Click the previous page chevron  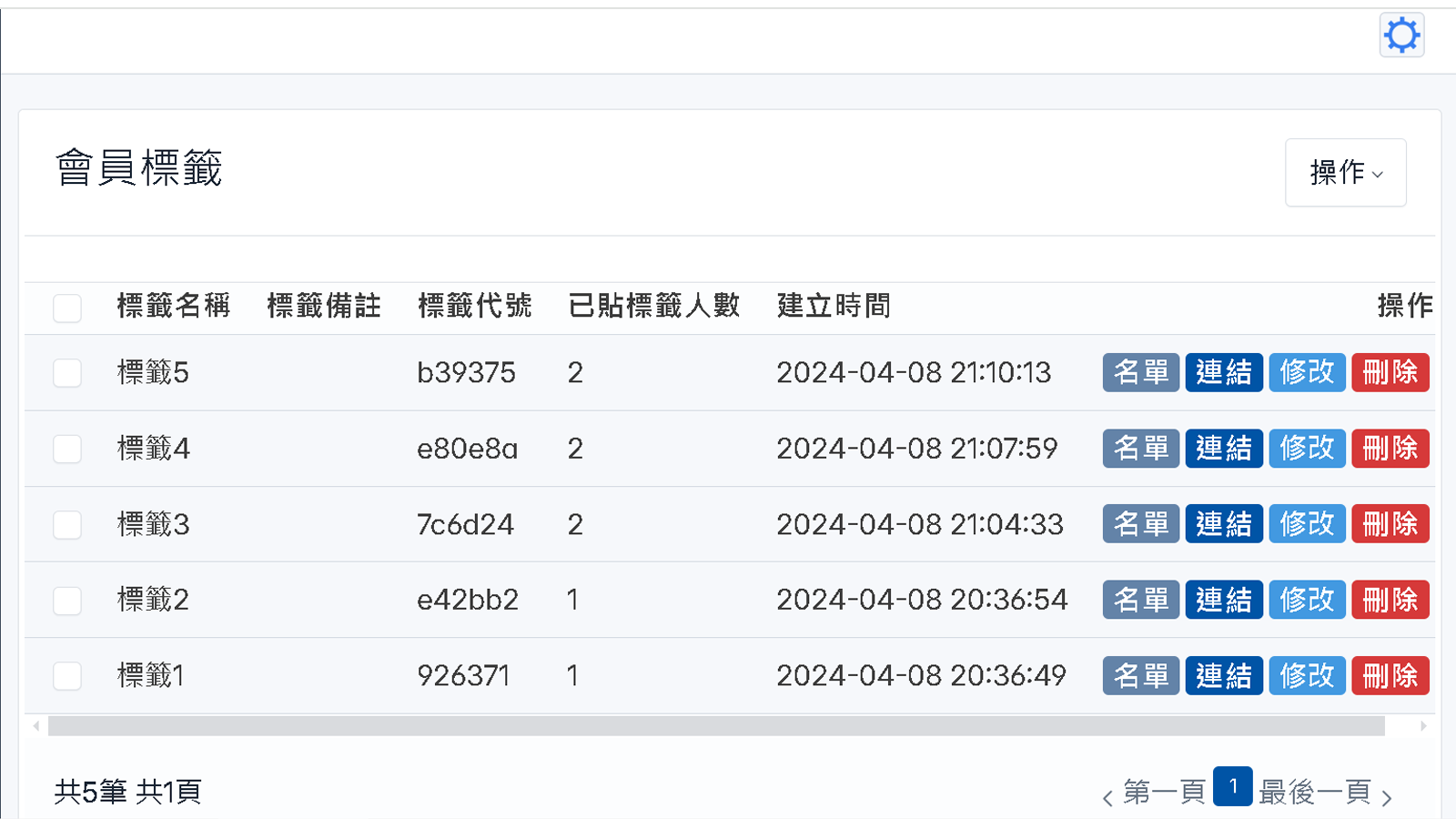pos(1107,799)
